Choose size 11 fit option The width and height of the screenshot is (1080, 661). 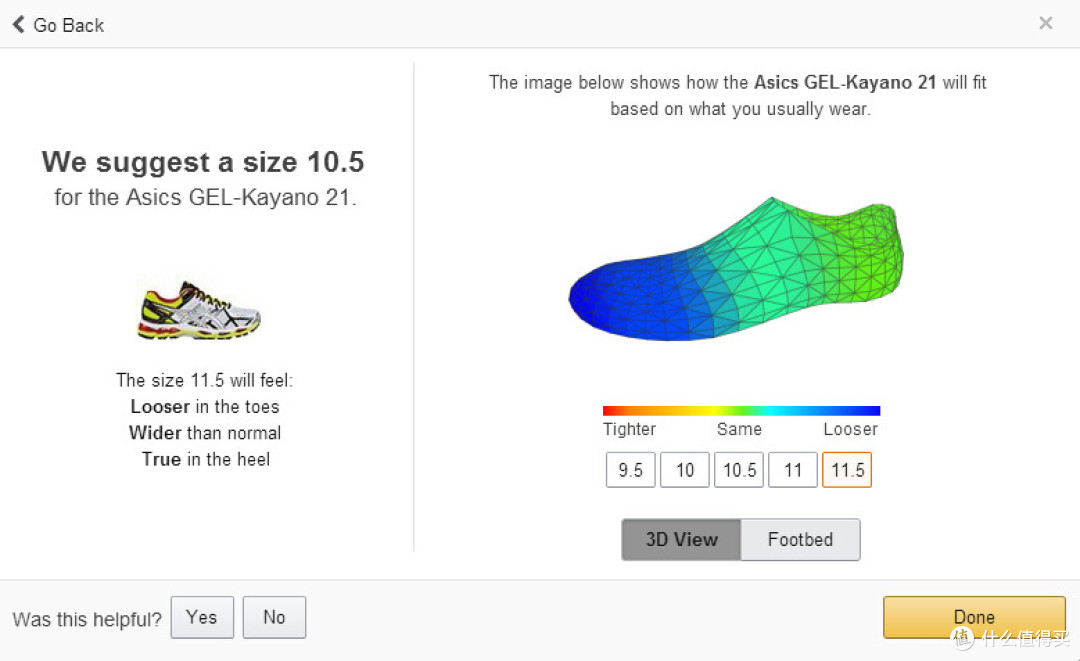[x=793, y=470]
